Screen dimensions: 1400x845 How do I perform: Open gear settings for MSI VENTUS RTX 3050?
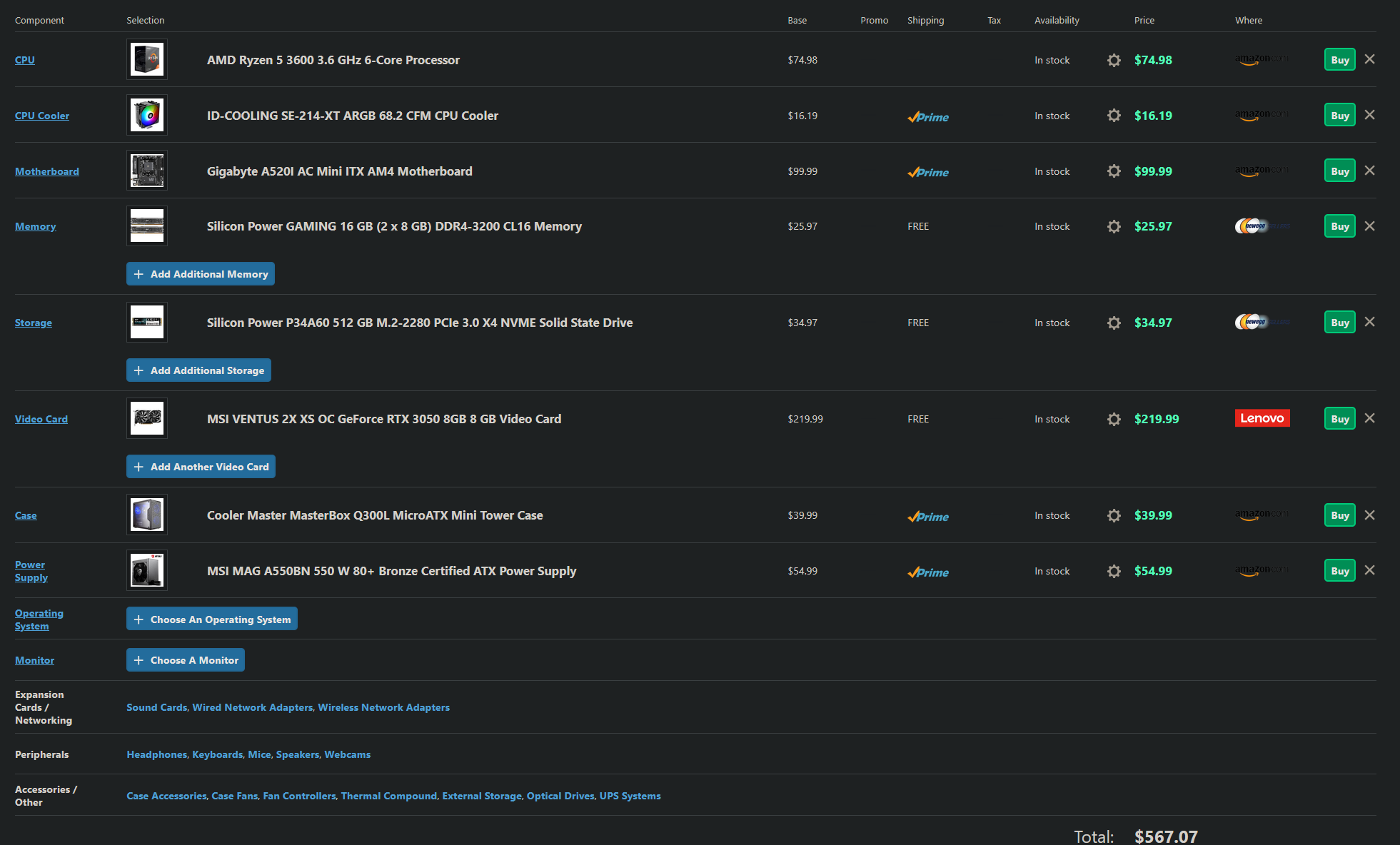pos(1114,419)
